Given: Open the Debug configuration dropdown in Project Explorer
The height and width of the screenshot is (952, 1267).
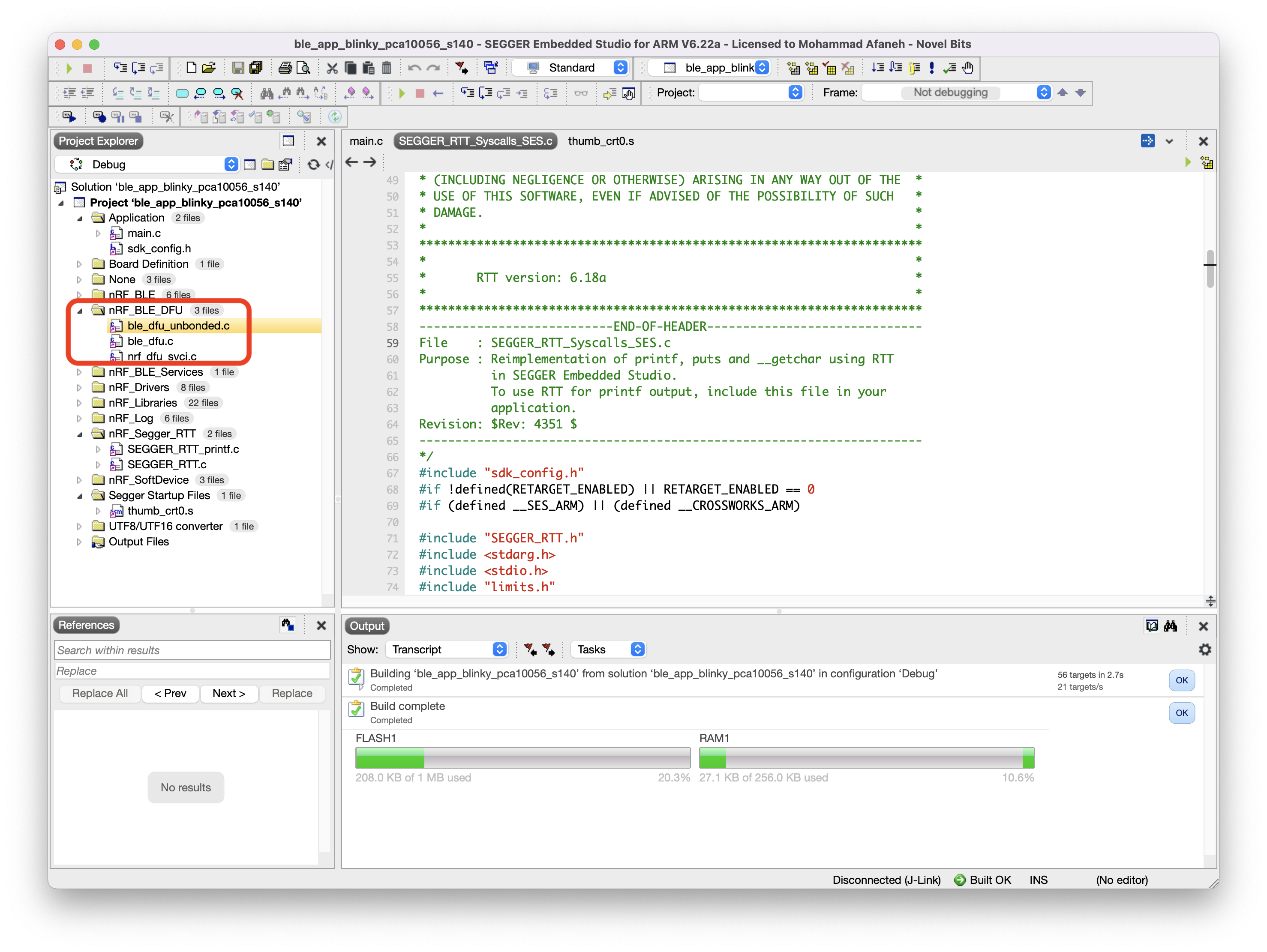Looking at the screenshot, I should 231,164.
